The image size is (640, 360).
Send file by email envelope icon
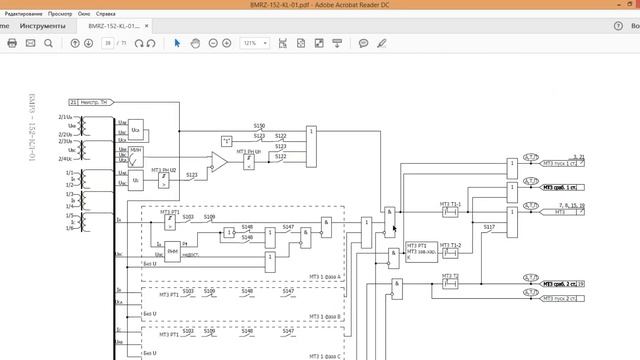click(30, 43)
